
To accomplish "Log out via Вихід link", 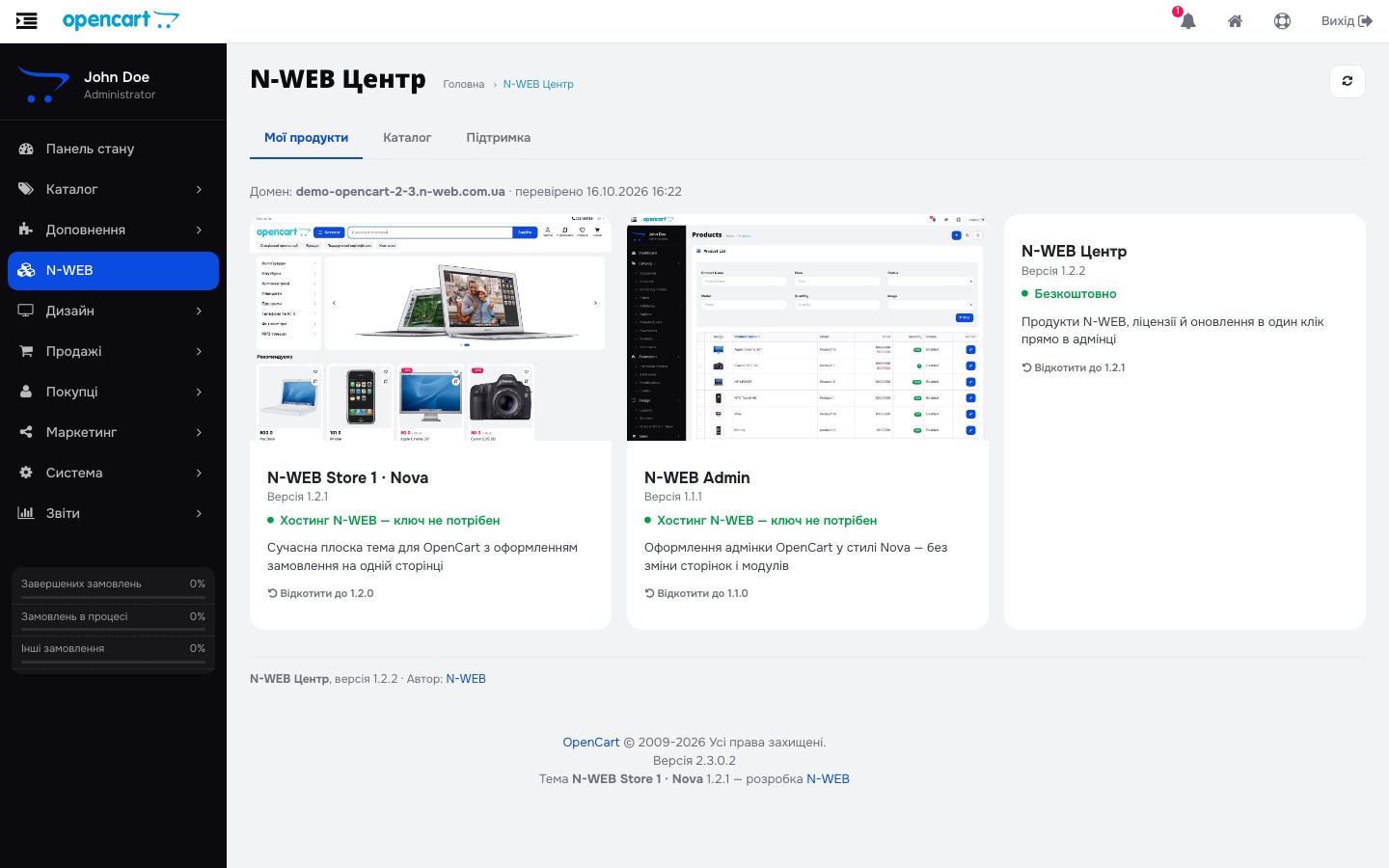I will [x=1347, y=21].
